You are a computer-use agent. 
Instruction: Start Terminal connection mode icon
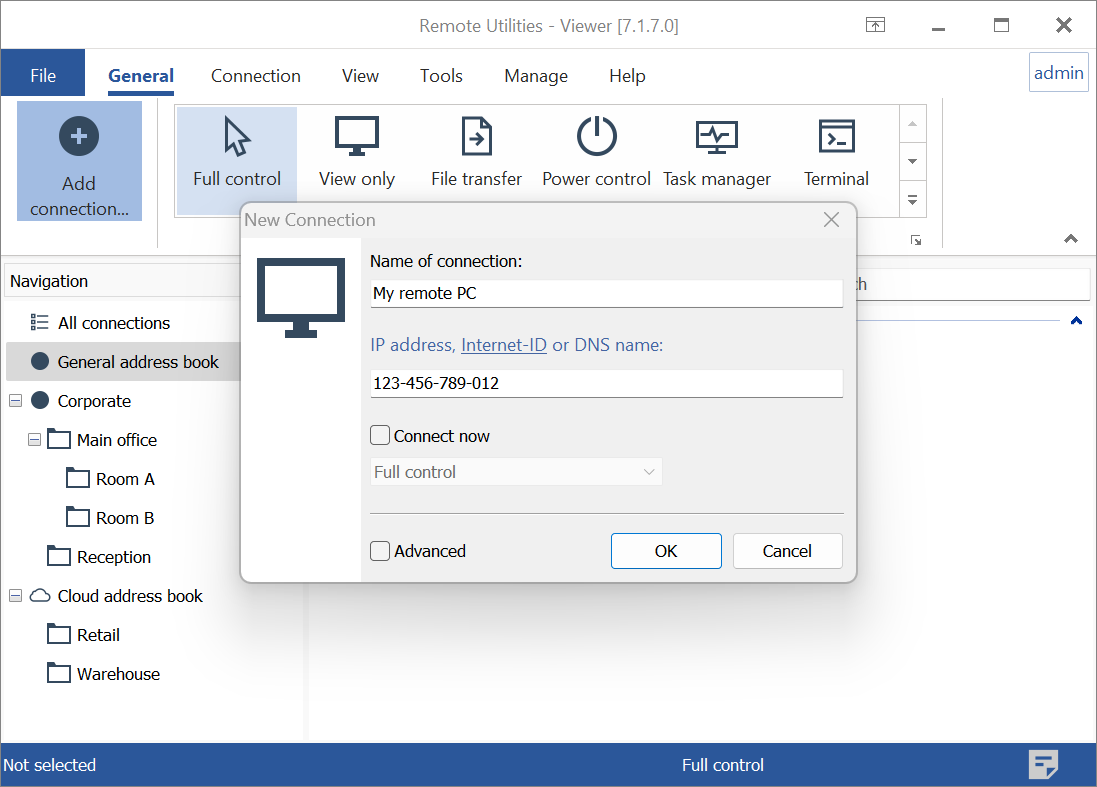tap(836, 137)
